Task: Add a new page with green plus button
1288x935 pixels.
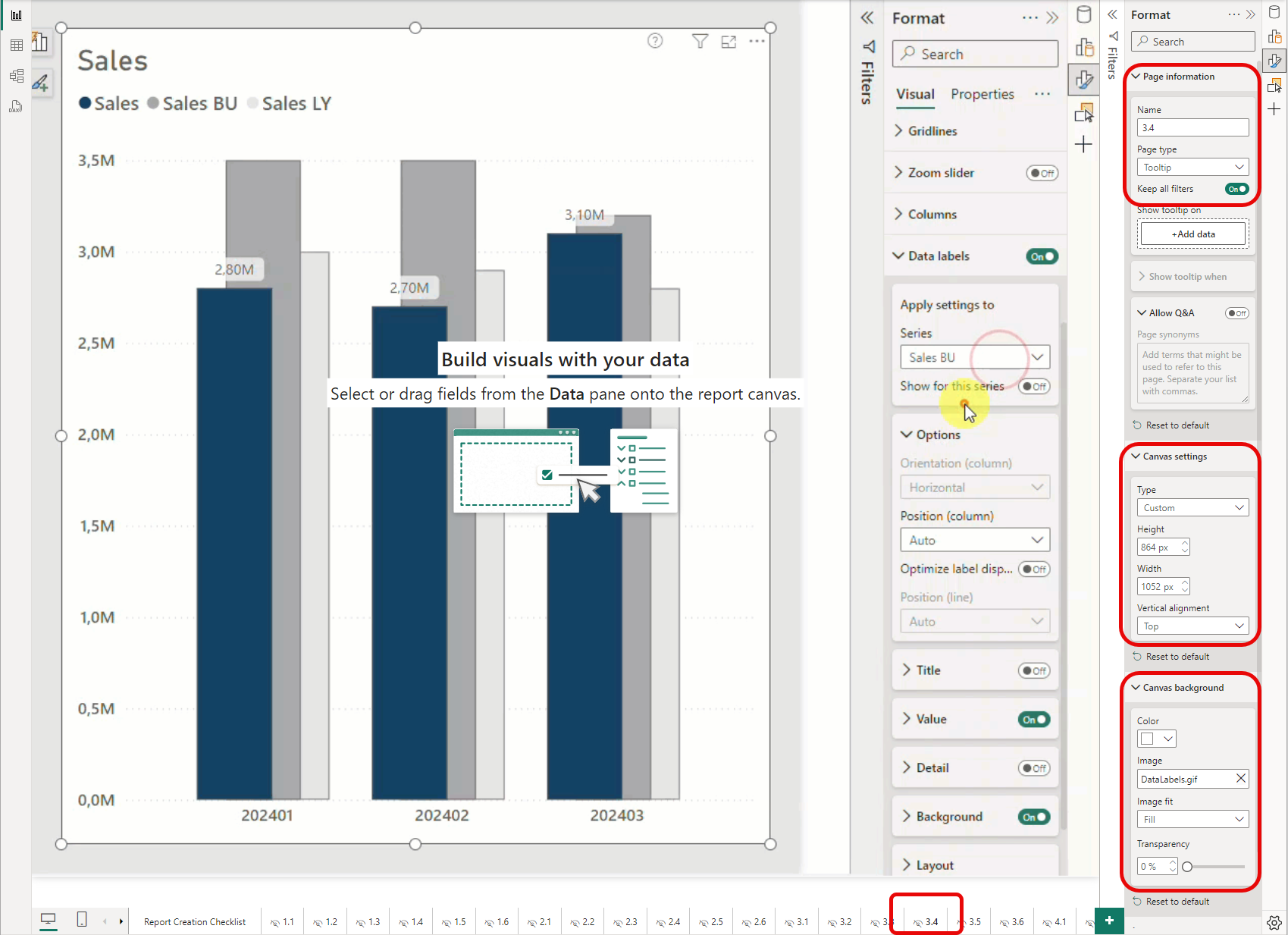Action: click(x=1109, y=921)
